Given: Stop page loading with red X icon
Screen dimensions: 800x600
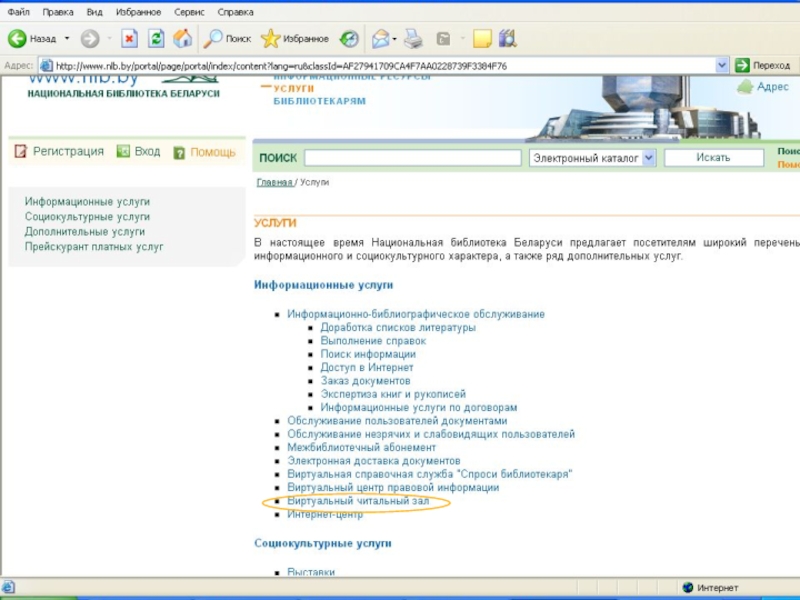Looking at the screenshot, I should [x=130, y=39].
